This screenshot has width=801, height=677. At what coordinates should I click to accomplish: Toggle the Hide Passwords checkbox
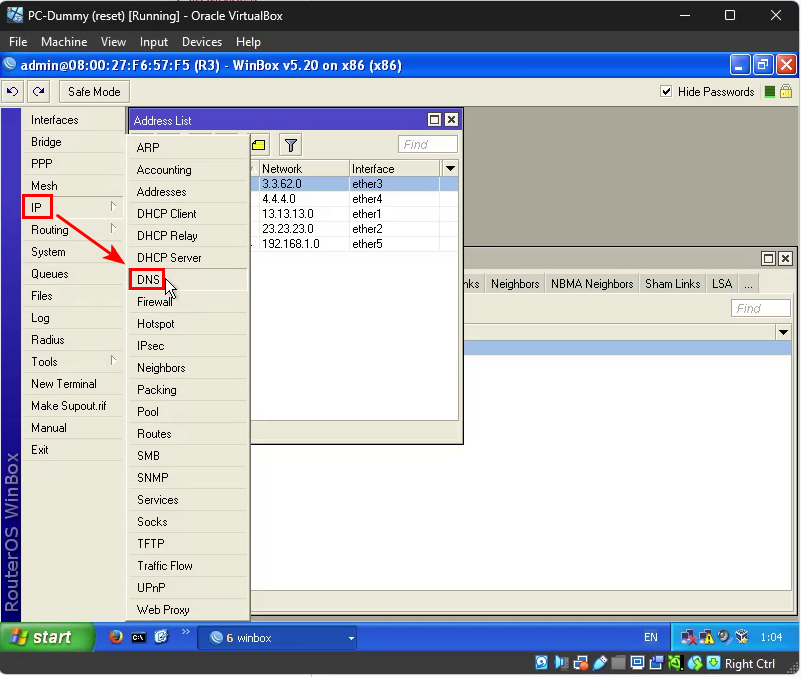point(666,91)
